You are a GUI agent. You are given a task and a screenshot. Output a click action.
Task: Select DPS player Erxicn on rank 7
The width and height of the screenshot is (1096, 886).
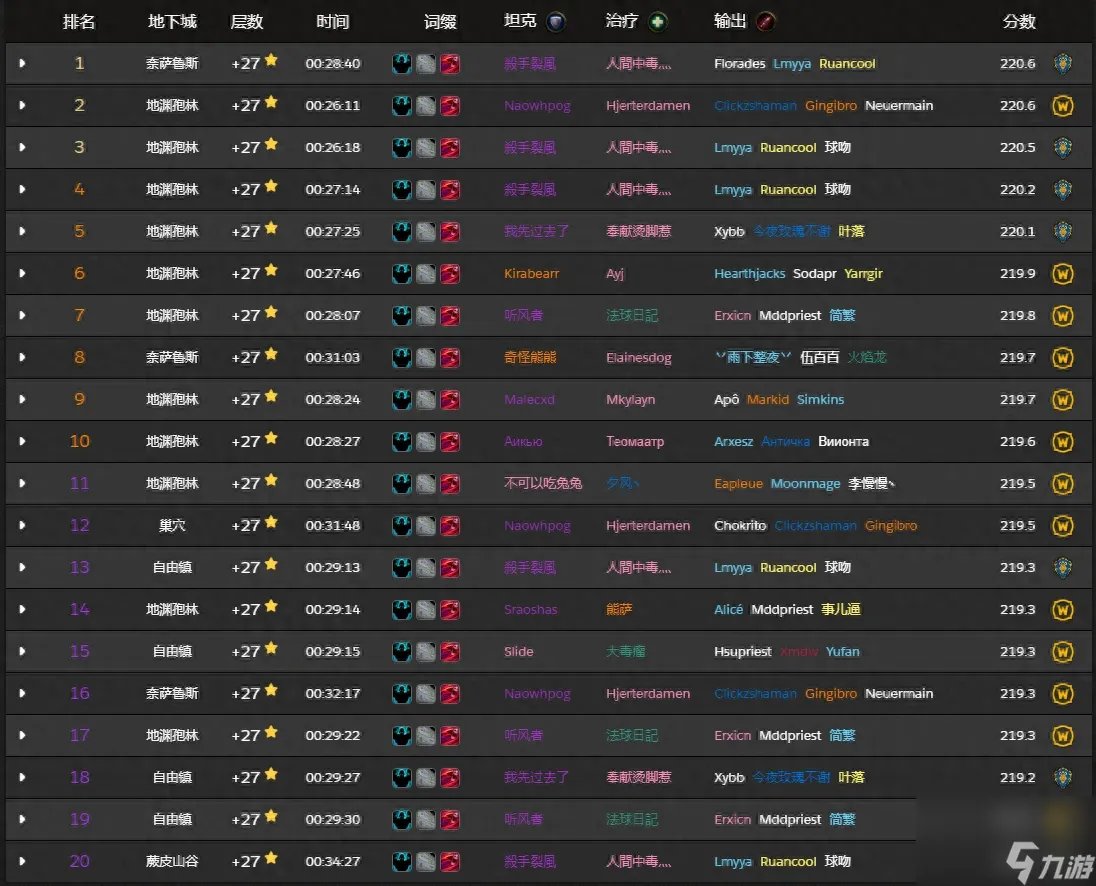pos(731,315)
